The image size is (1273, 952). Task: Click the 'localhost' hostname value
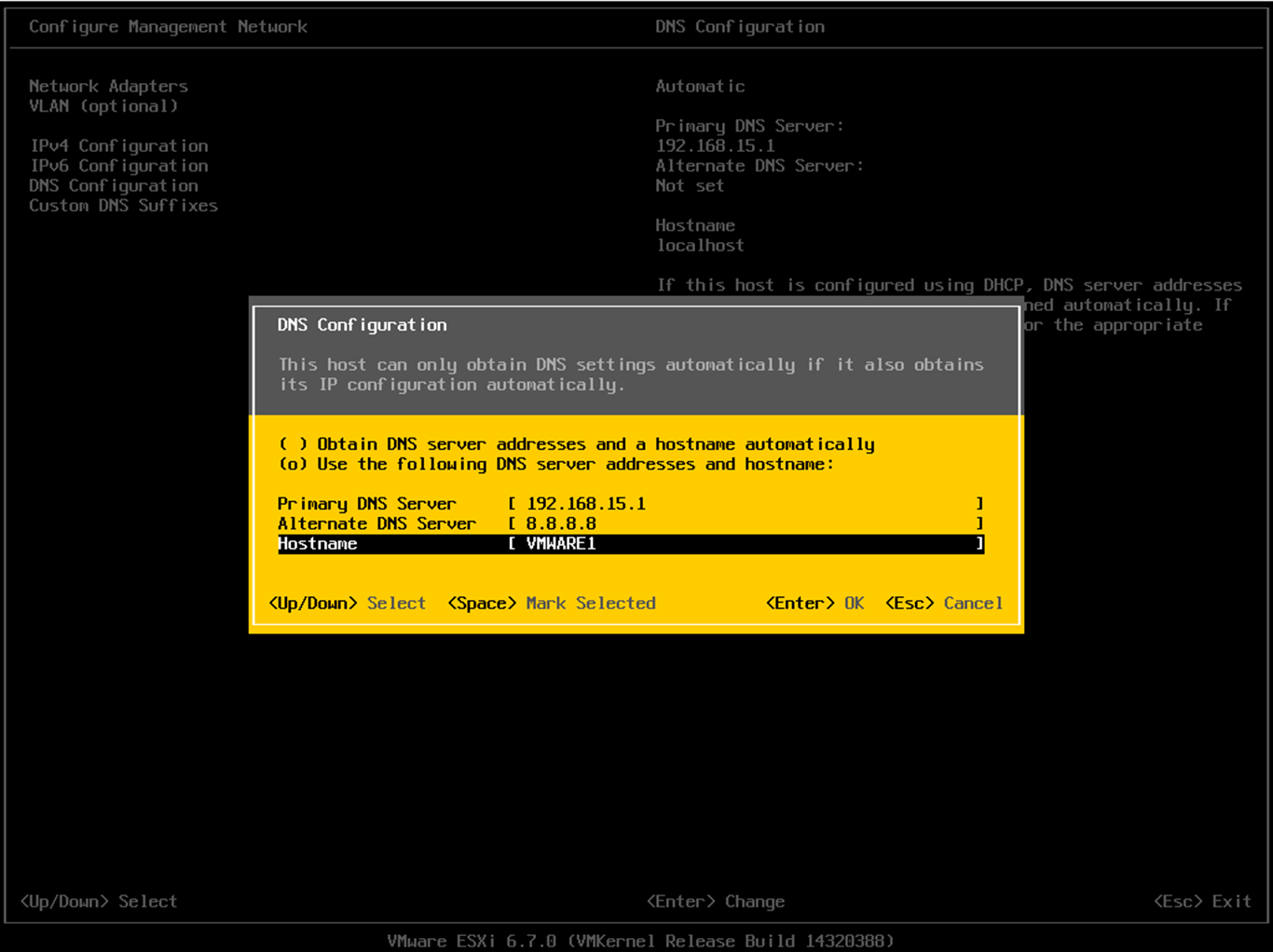coord(700,246)
